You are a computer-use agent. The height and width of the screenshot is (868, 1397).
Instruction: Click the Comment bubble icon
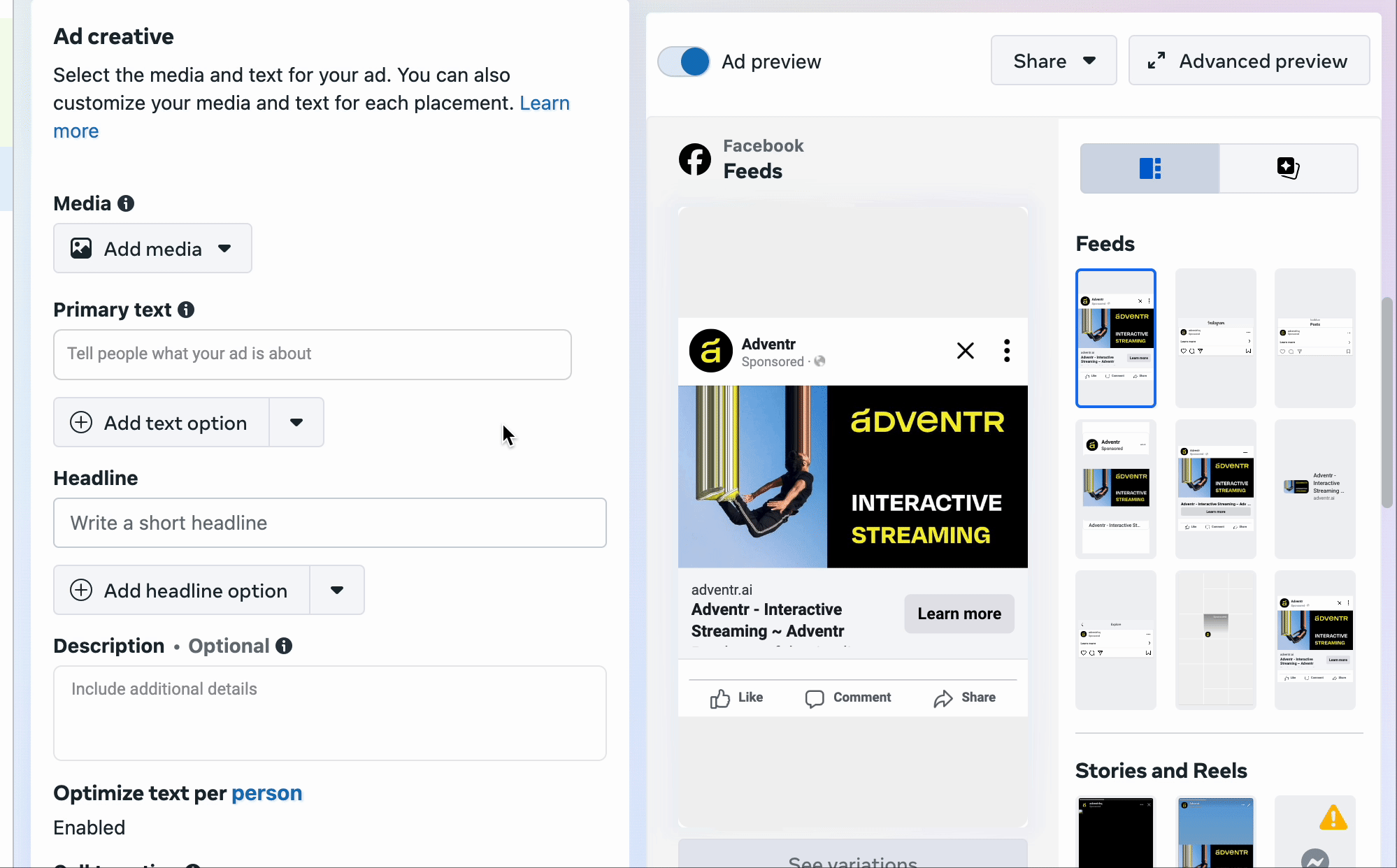point(815,698)
